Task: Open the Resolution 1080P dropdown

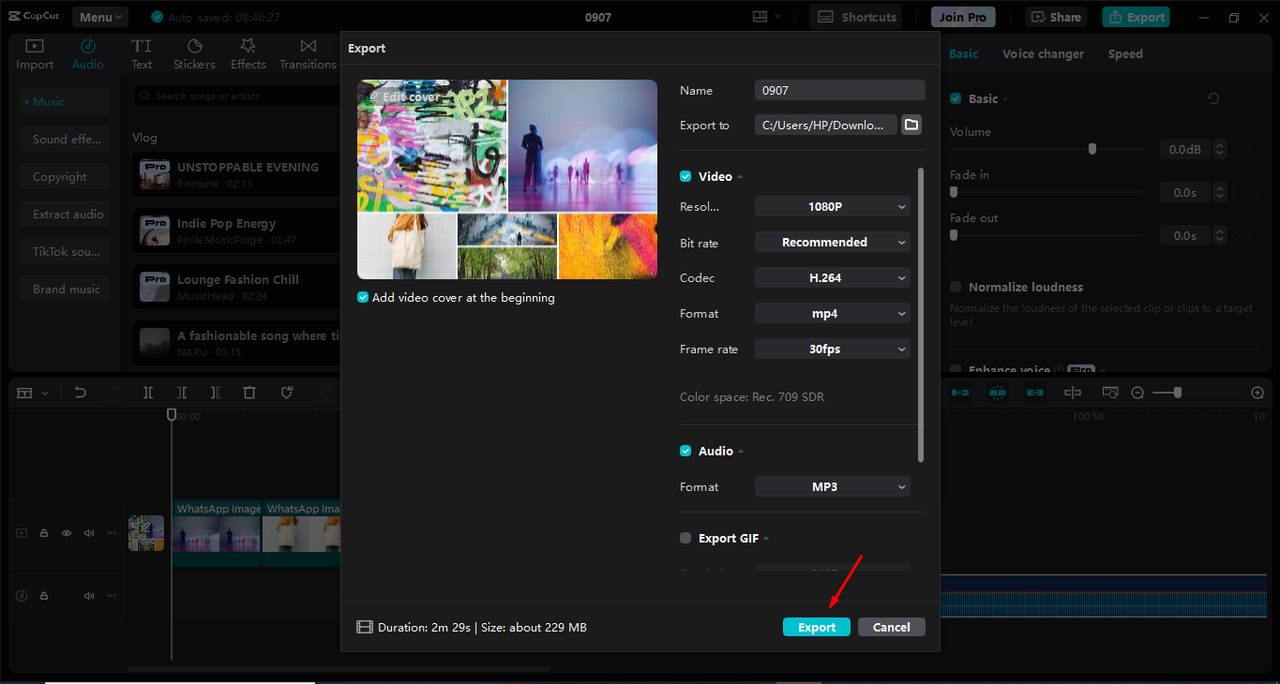Action: [833, 207]
